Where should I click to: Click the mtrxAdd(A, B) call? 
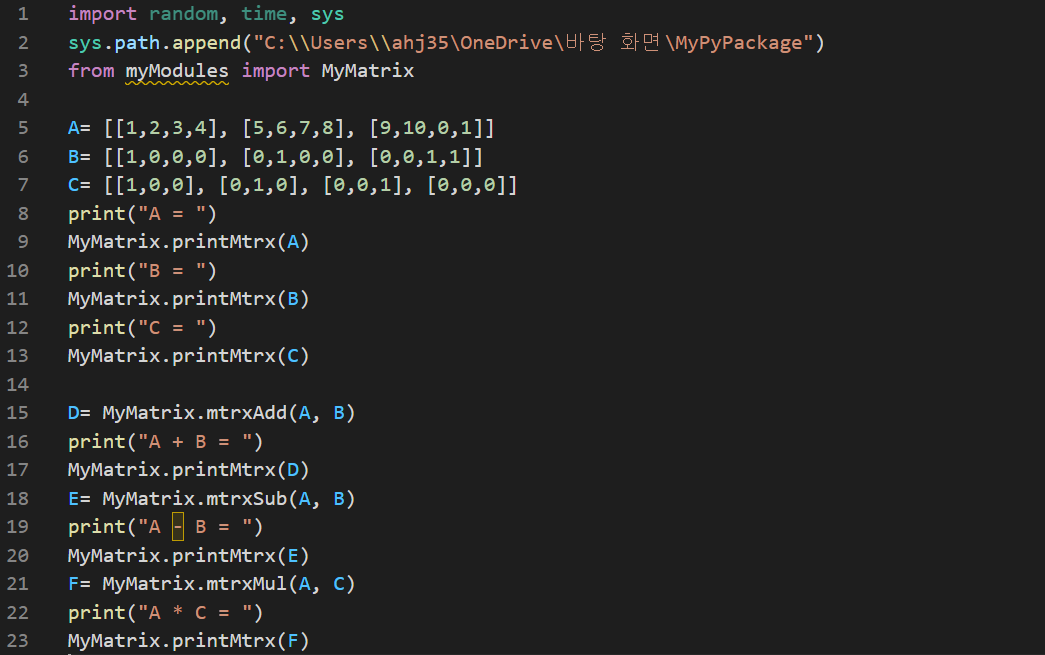tap(281, 413)
